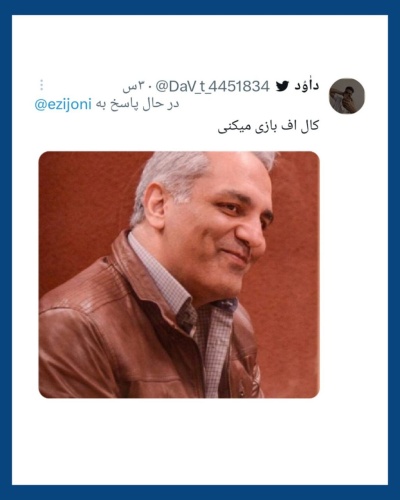This screenshot has height=500, width=400.
Task: Open the three-dot more options menu
Action: pos(42,85)
